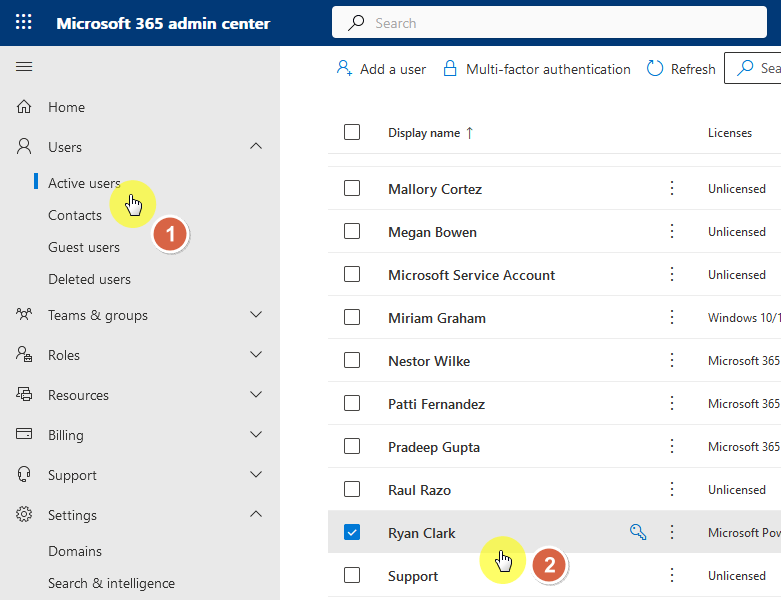Open Deleted users
The image size is (781, 600).
[x=89, y=279]
